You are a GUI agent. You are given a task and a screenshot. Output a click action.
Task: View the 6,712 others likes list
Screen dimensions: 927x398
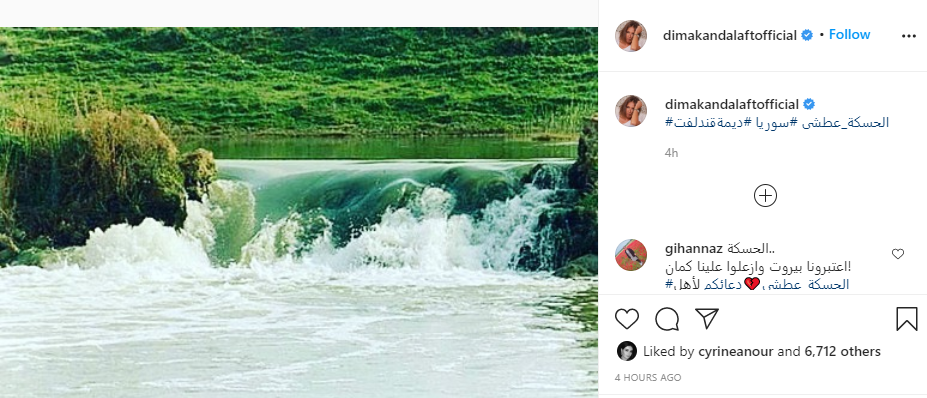(842, 351)
